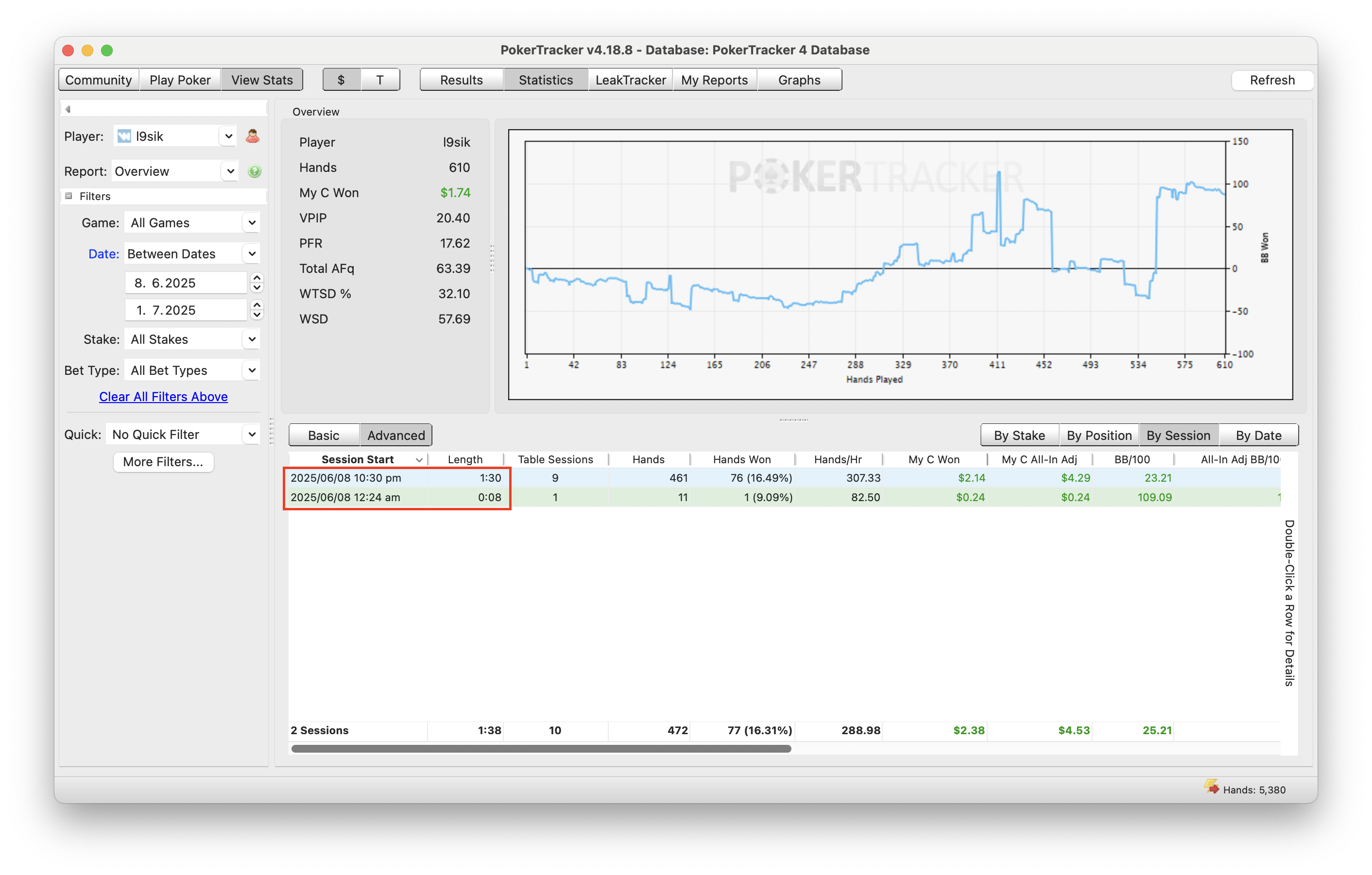Open the View Stats tab
The width and height of the screenshot is (1372, 875).
tap(262, 80)
